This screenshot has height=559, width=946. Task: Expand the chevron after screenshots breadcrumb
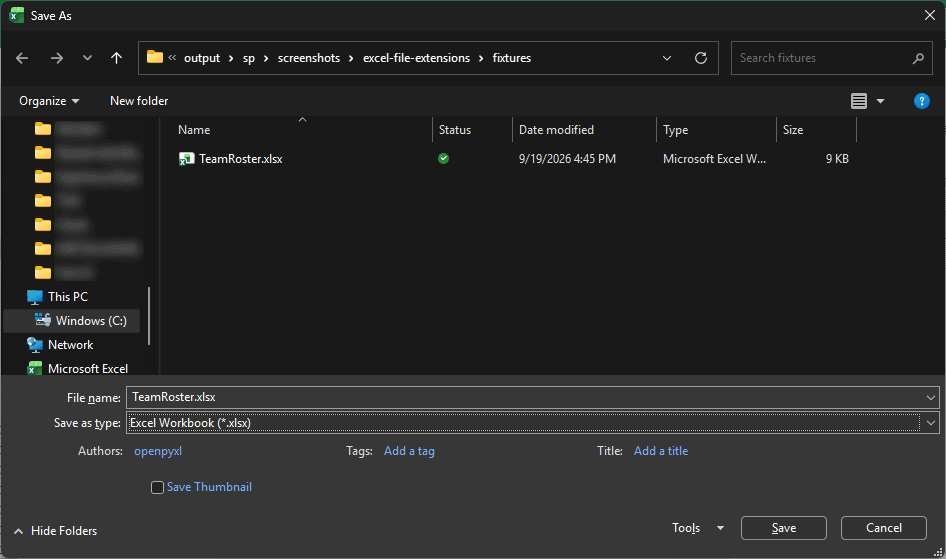pos(351,58)
